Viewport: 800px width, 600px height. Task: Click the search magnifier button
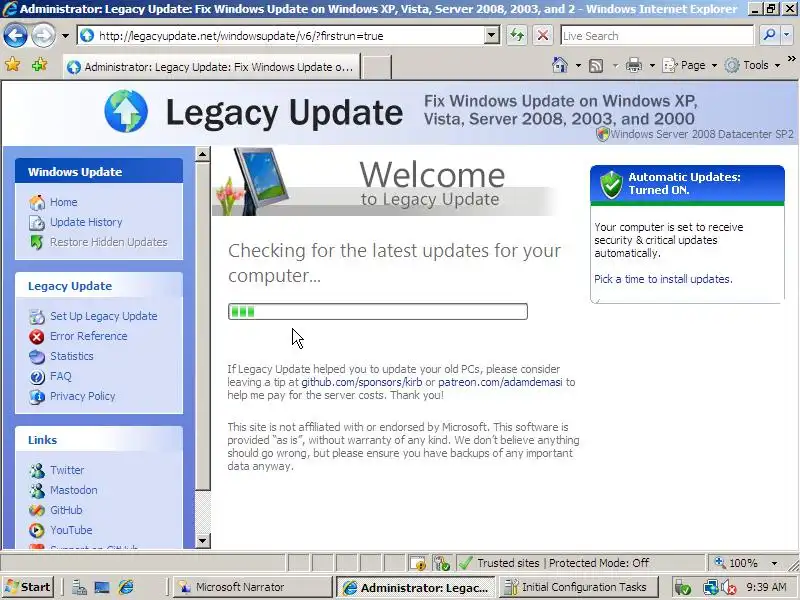pos(769,36)
